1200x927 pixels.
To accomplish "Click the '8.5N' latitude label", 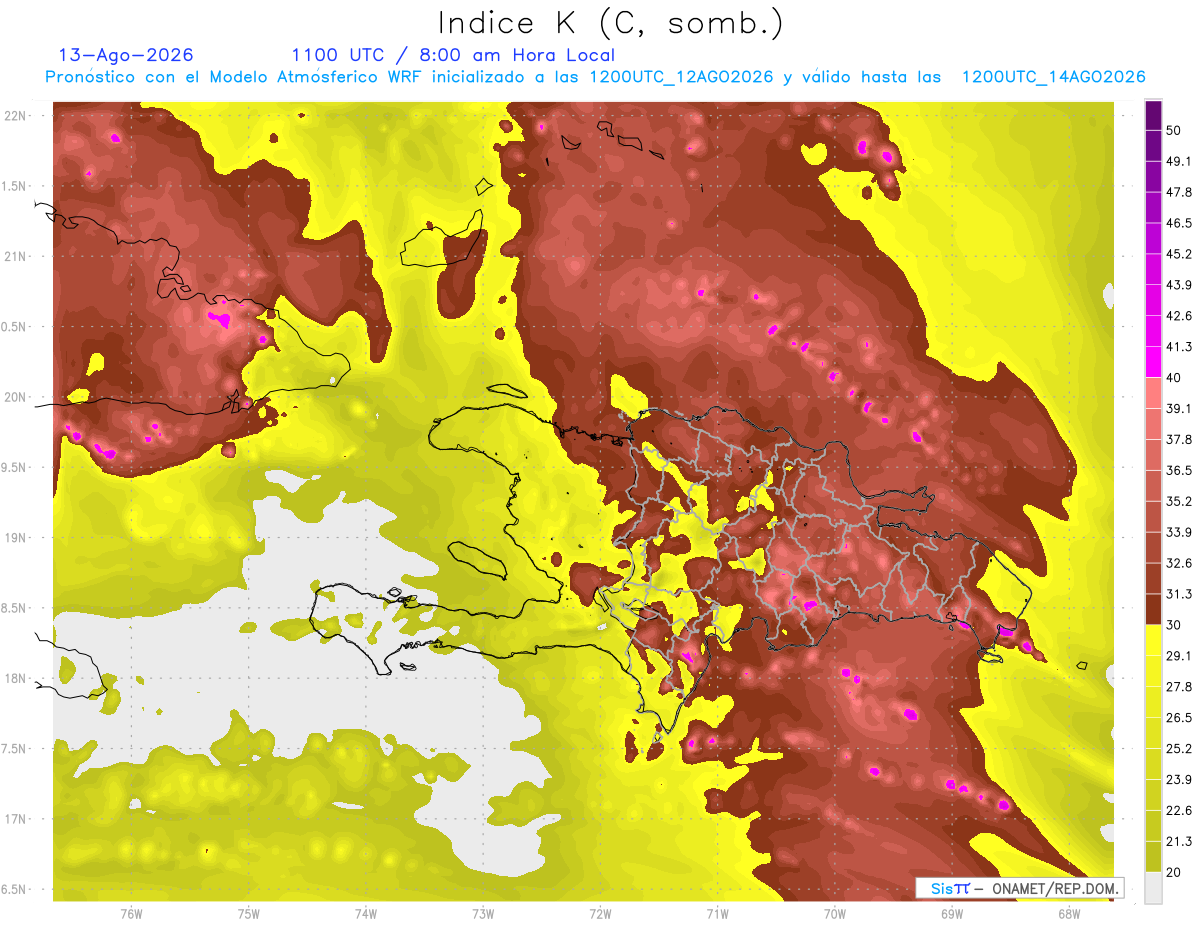I will point(13,609).
